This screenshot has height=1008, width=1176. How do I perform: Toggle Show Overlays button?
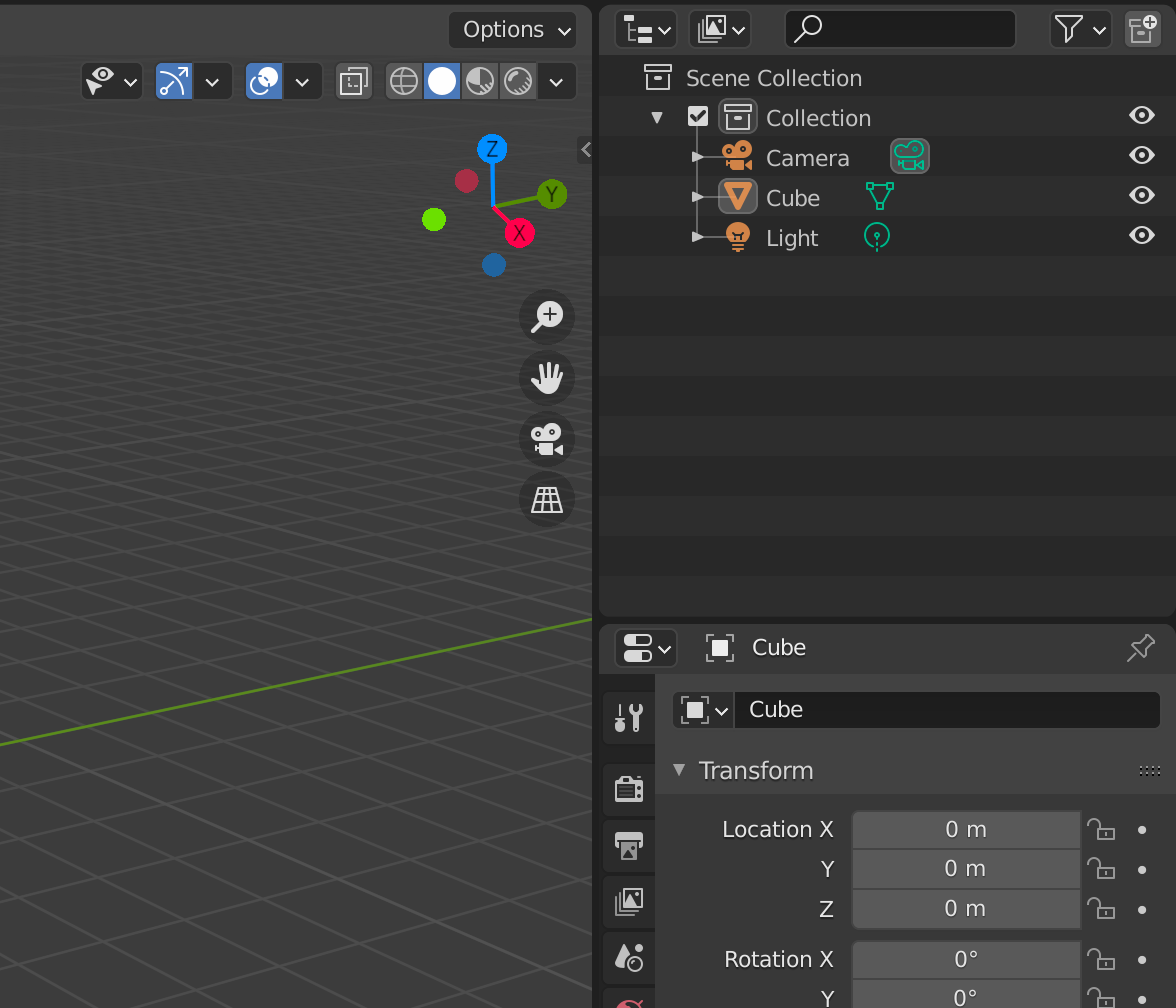click(x=264, y=81)
